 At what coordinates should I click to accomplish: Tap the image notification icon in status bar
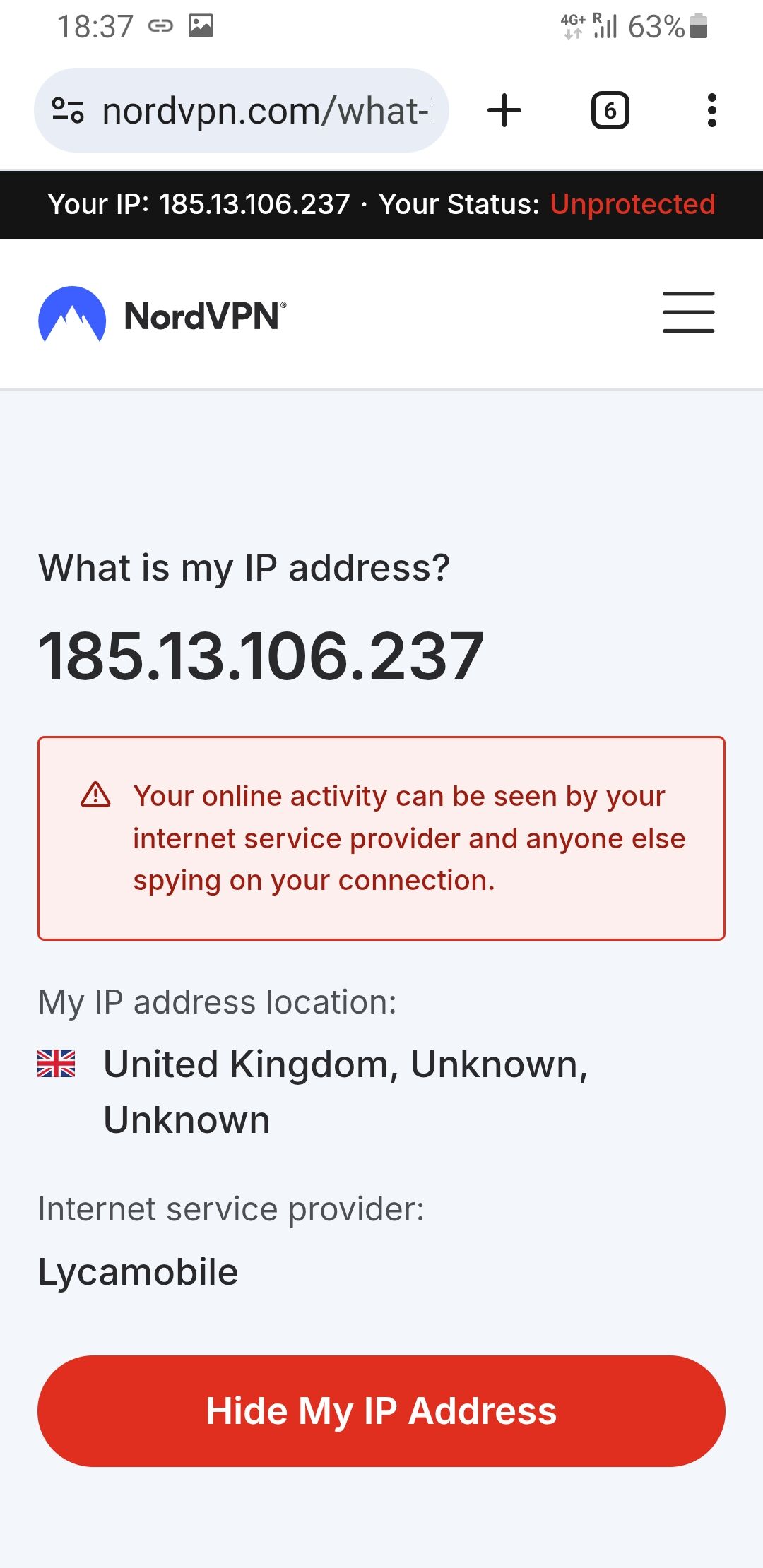pos(201,26)
